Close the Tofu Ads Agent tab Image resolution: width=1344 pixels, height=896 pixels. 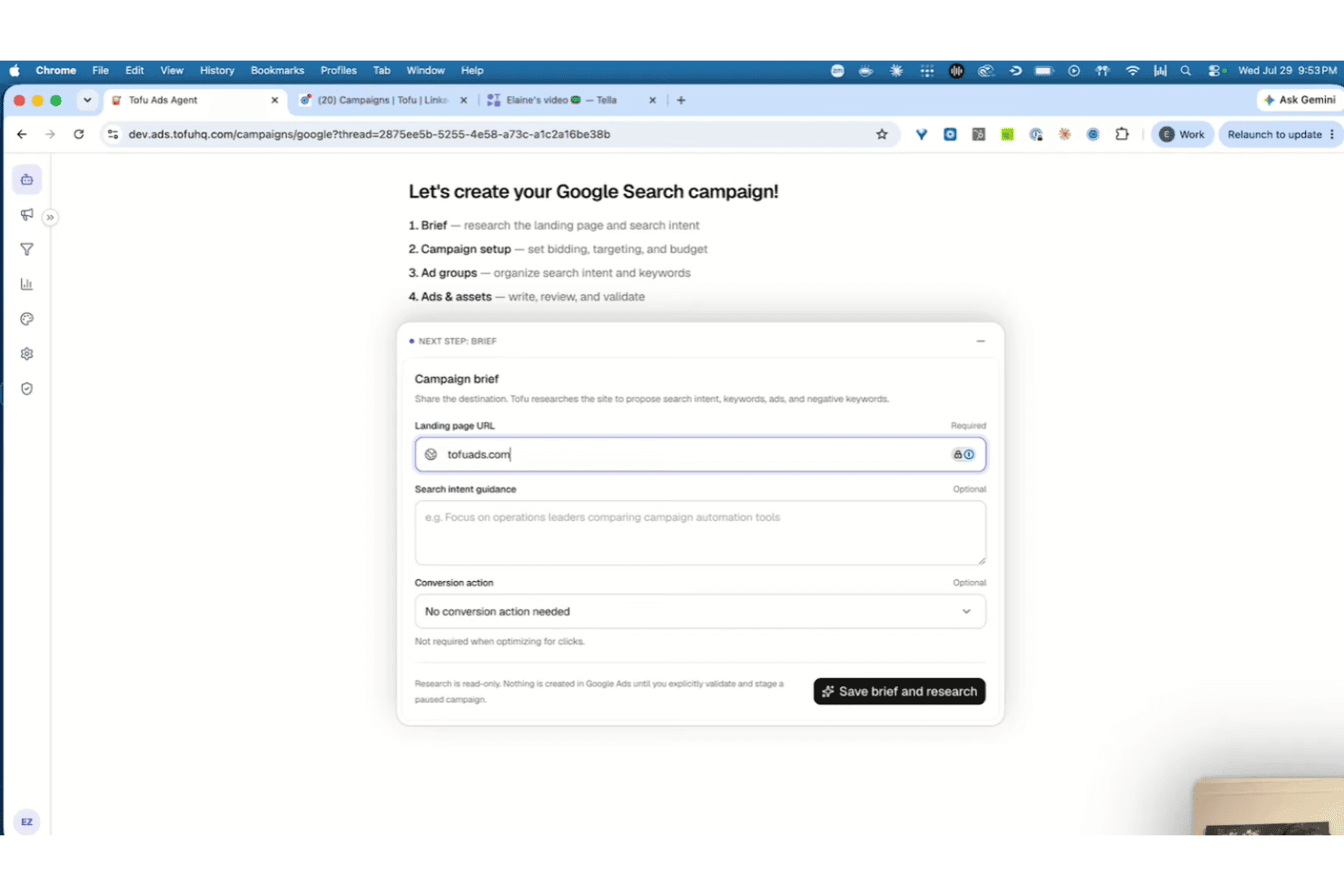274,100
